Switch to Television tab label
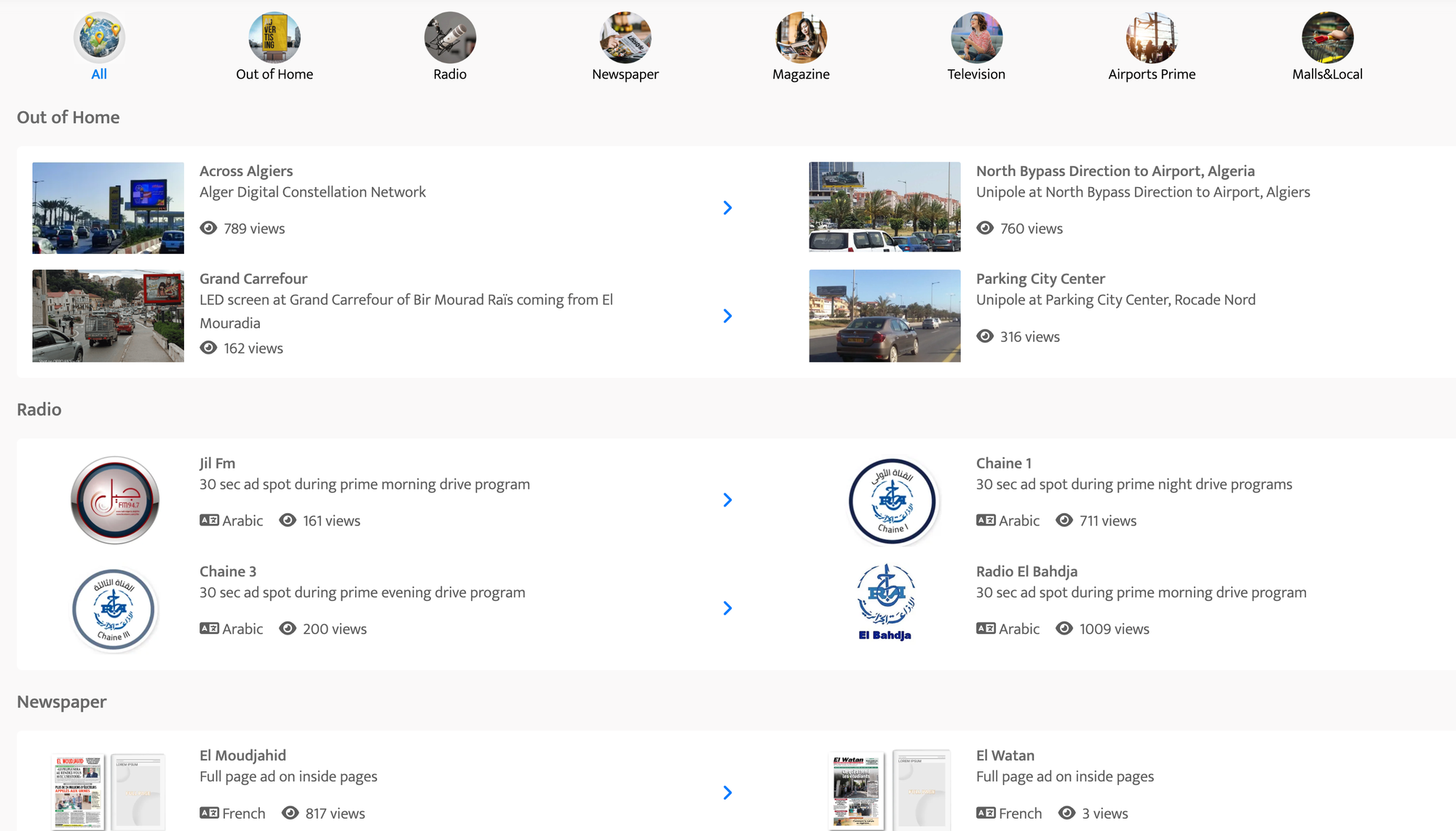1456x831 pixels. tap(976, 74)
